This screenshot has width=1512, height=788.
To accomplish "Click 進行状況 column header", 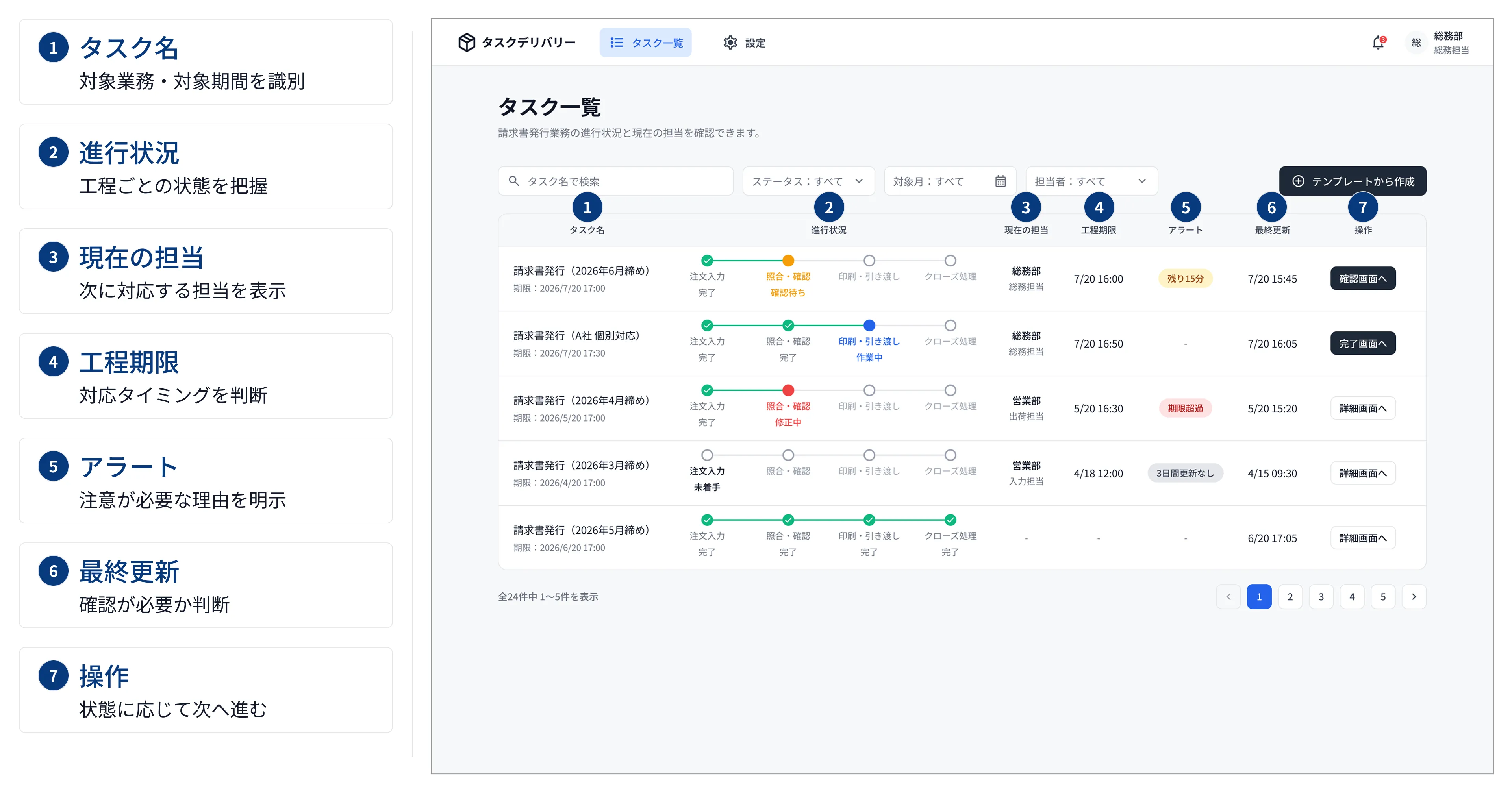I will [828, 230].
